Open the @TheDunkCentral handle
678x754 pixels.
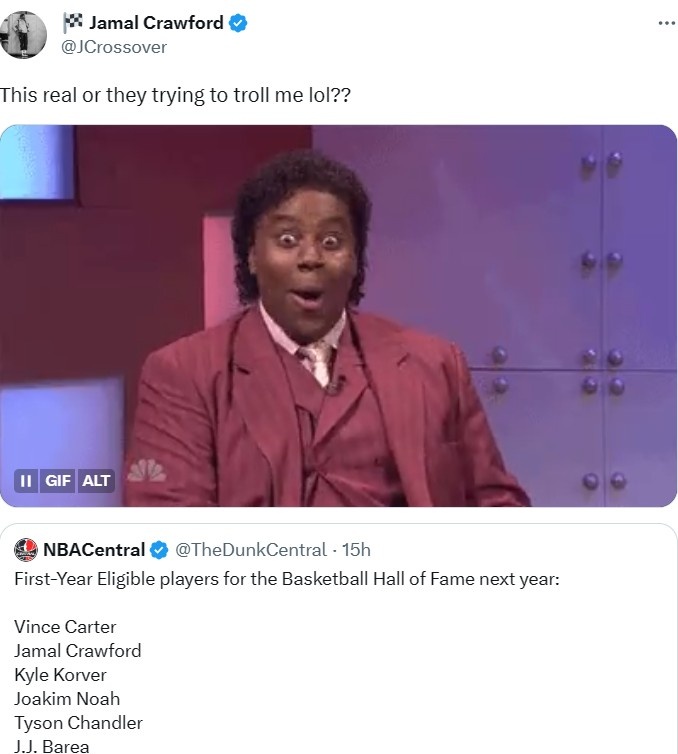tap(251, 550)
